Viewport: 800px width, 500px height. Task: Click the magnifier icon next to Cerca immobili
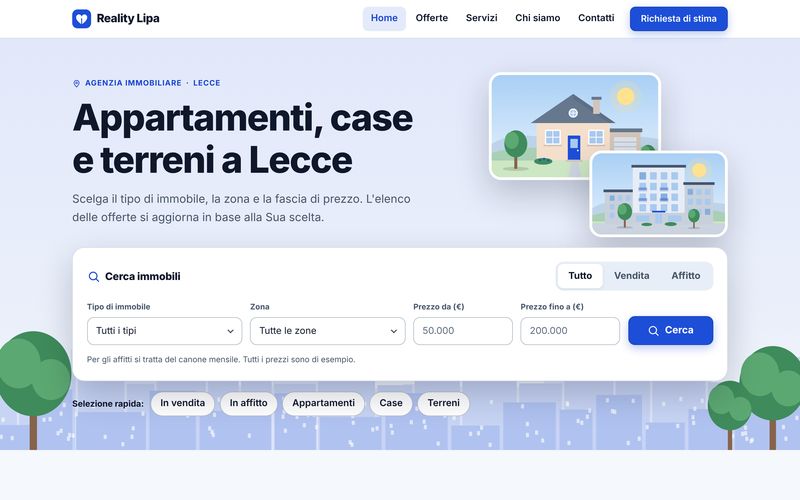click(94, 277)
